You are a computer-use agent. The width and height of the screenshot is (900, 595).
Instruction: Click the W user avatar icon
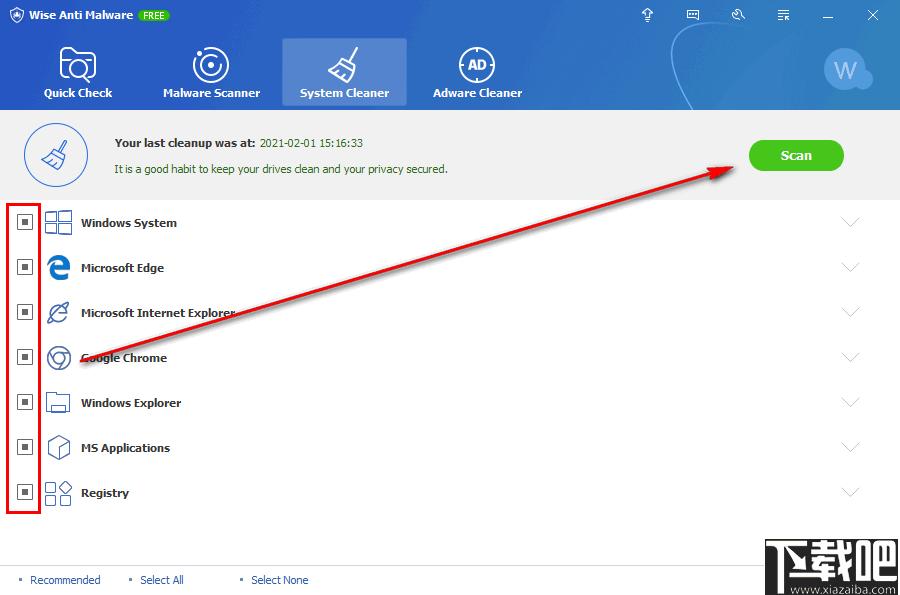[847, 70]
